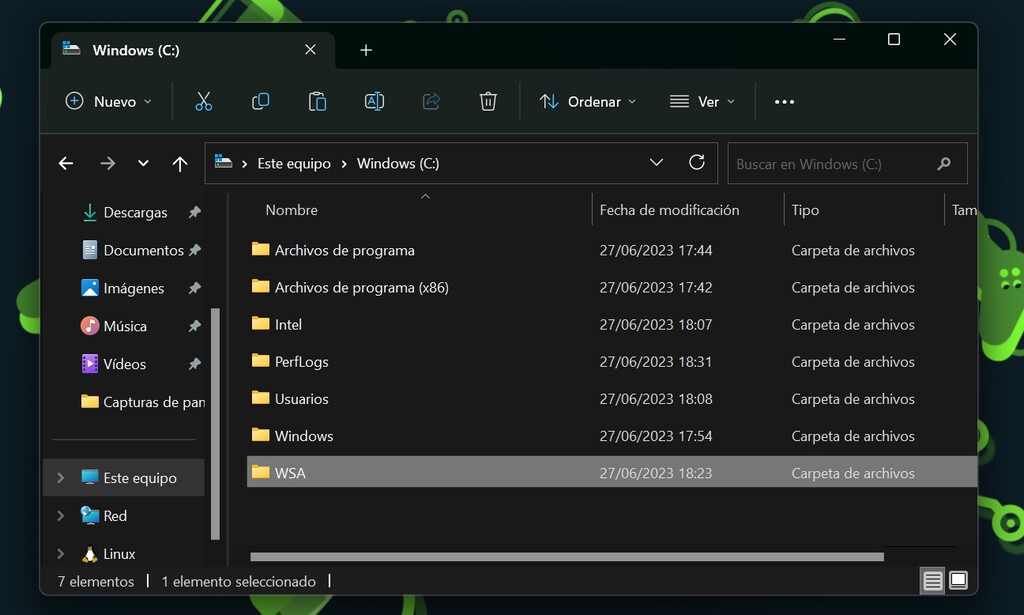
Task: Click the drive icon in address bar
Action: (223, 162)
